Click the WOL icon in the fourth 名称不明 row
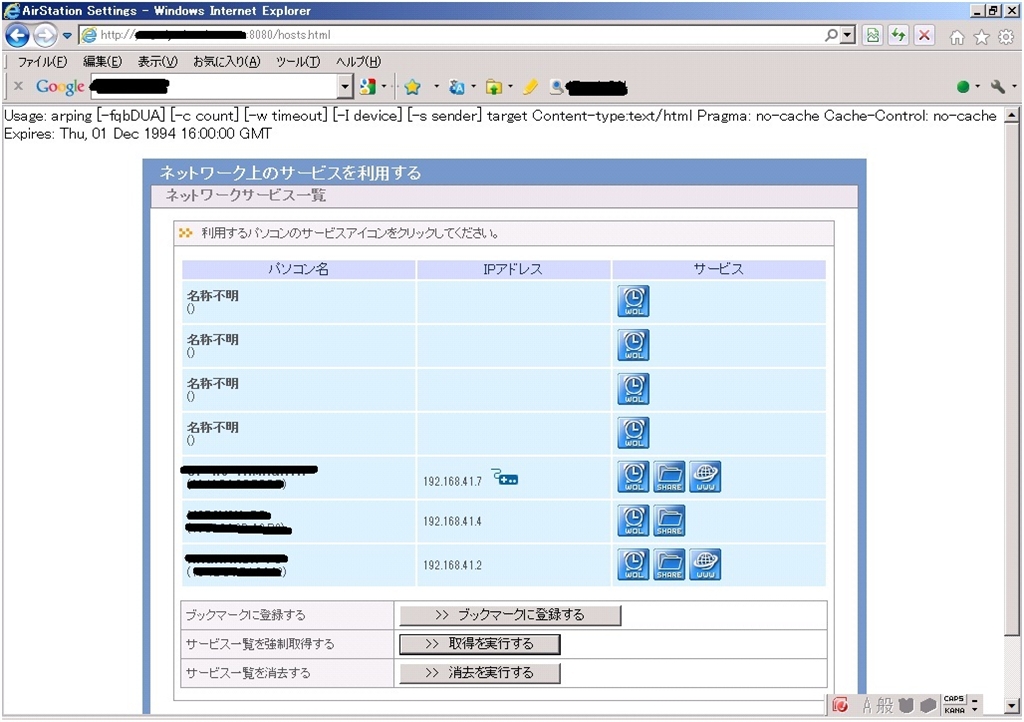Image resolution: width=1024 pixels, height=722 pixels. (x=633, y=432)
